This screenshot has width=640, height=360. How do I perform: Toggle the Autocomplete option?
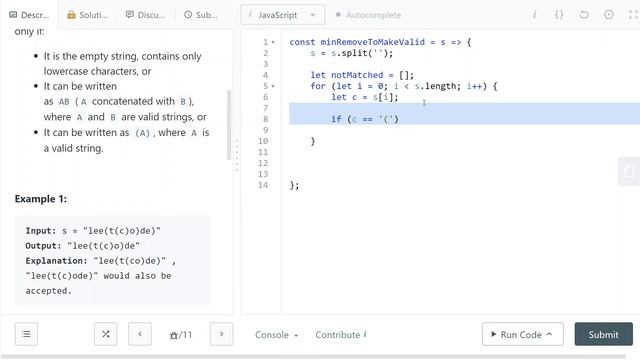point(369,15)
